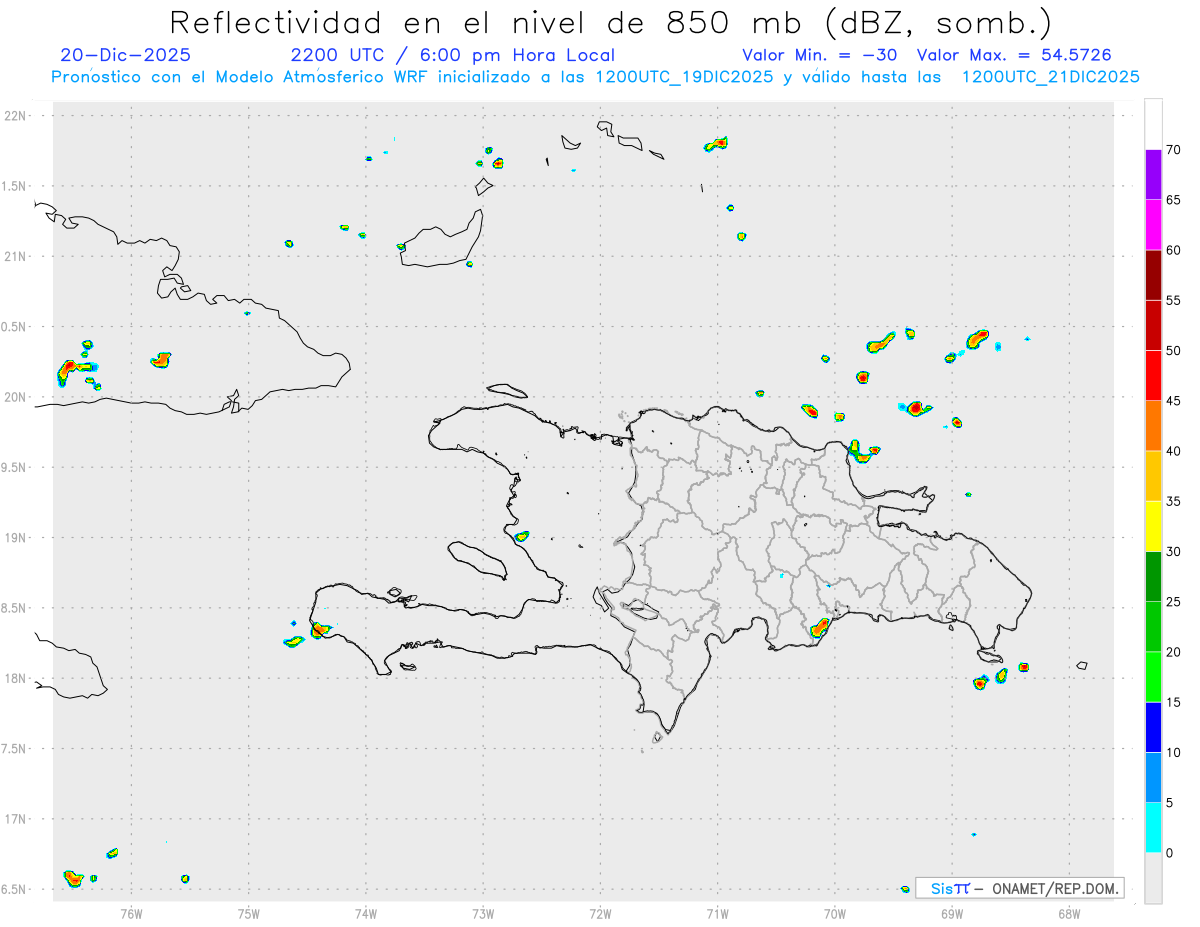Click the colorbar value label '10'
This screenshot has height=927, width=1200.
[x=1172, y=752]
